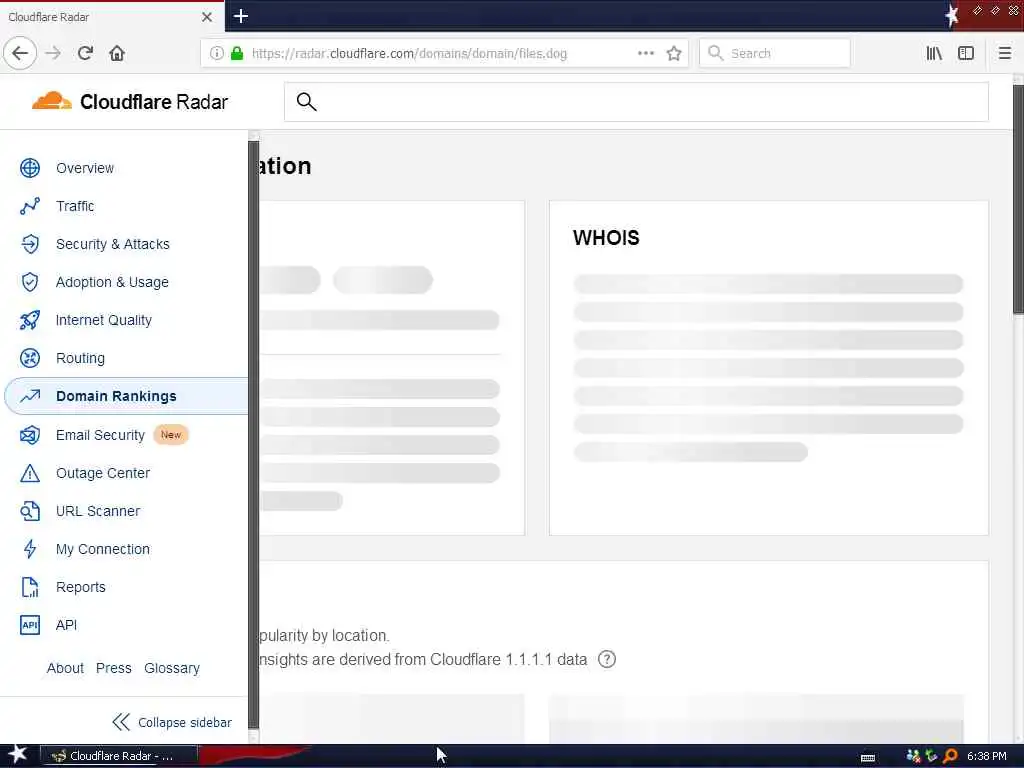
Task: Open the browser hamburger menu
Action: (1004, 53)
